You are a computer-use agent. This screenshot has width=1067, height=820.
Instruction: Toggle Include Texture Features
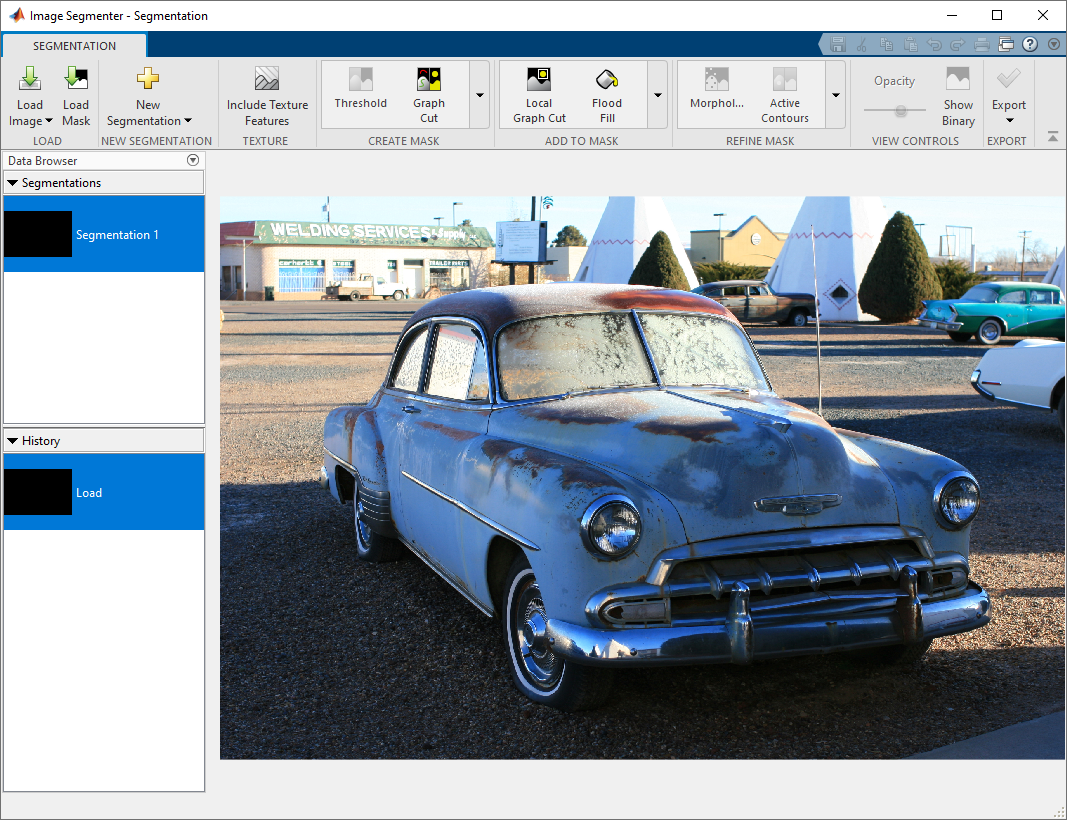tap(267, 95)
